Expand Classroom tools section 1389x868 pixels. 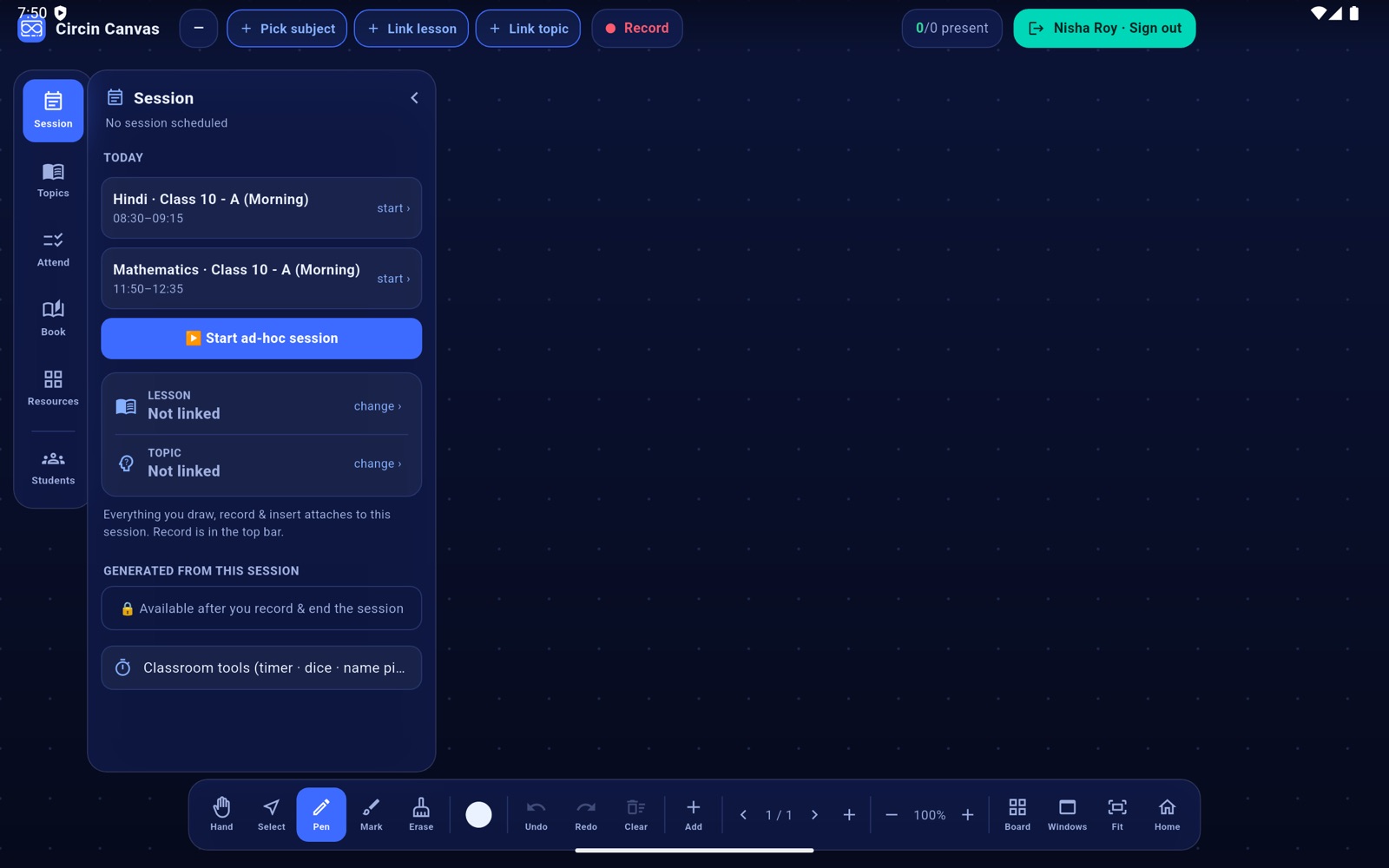(261, 667)
